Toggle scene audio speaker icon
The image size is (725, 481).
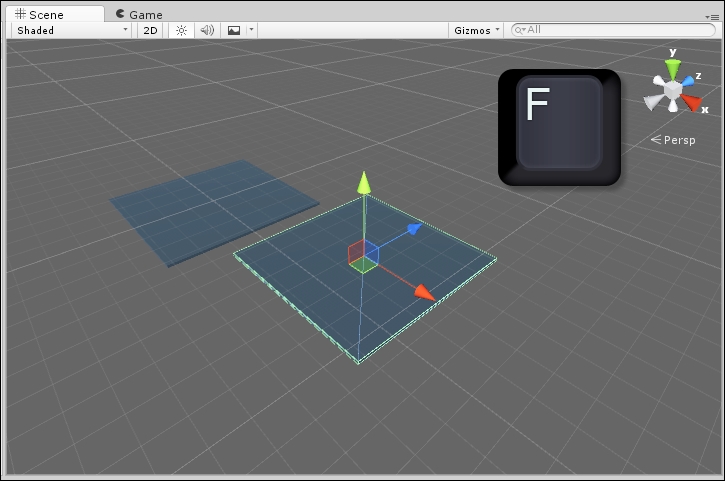pos(207,30)
